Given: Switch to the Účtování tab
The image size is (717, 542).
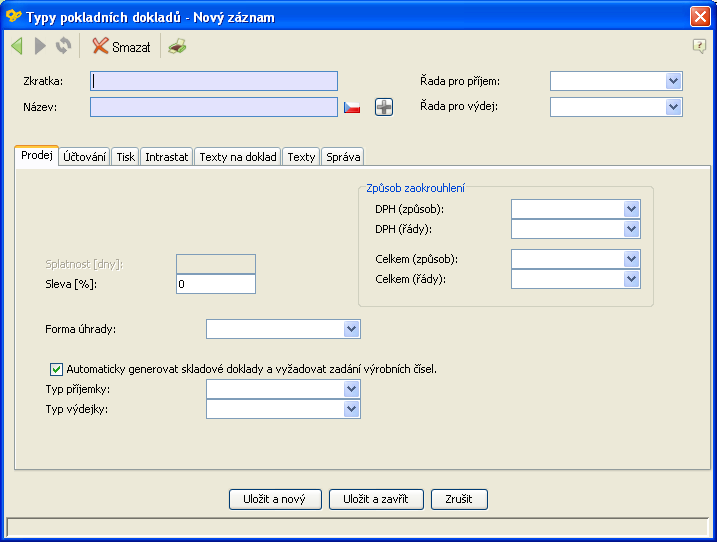Looking at the screenshot, I should pyautogui.click(x=85, y=157).
